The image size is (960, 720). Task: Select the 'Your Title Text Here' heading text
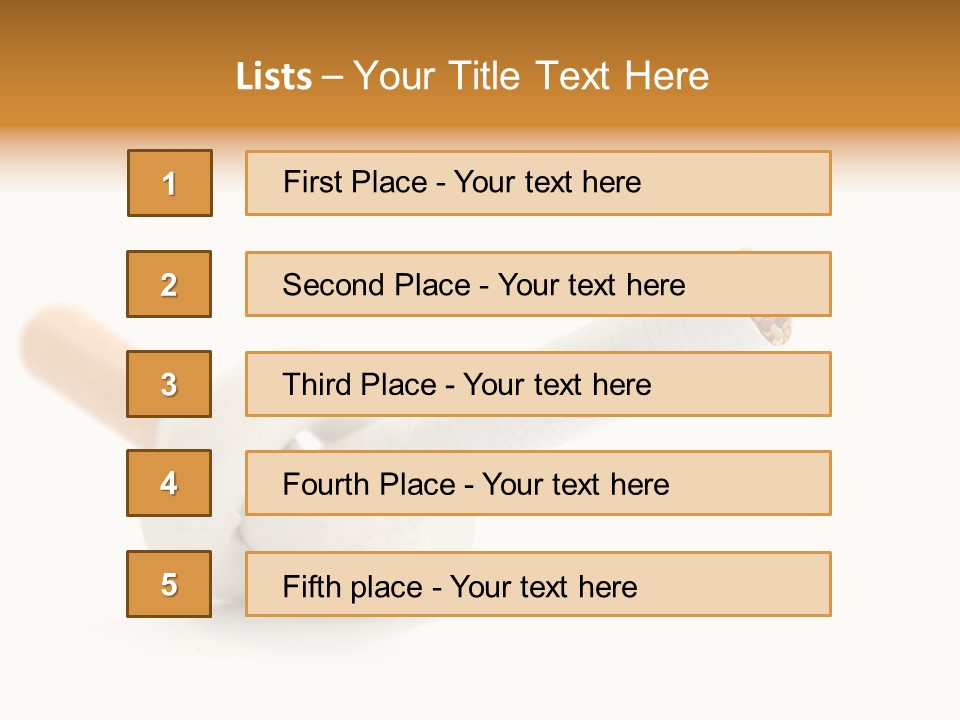(x=531, y=76)
